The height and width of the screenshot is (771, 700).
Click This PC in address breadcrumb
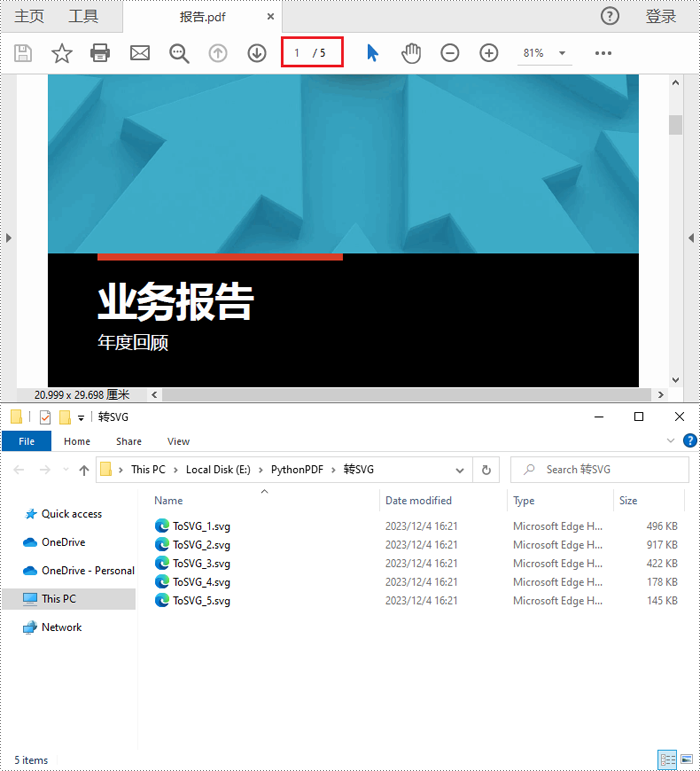point(148,470)
